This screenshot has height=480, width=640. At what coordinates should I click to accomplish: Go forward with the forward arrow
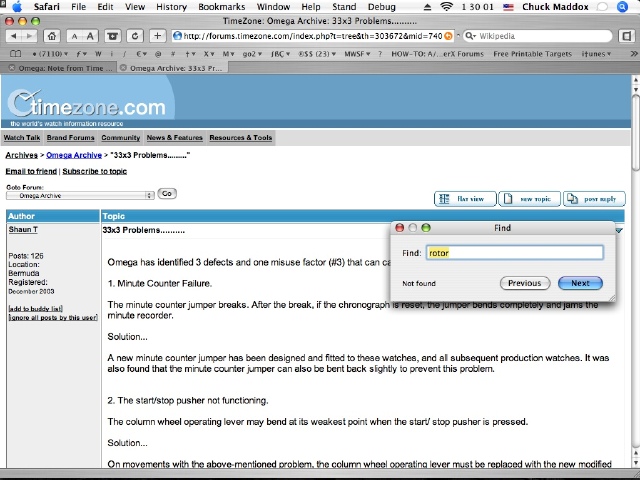tap(29, 36)
